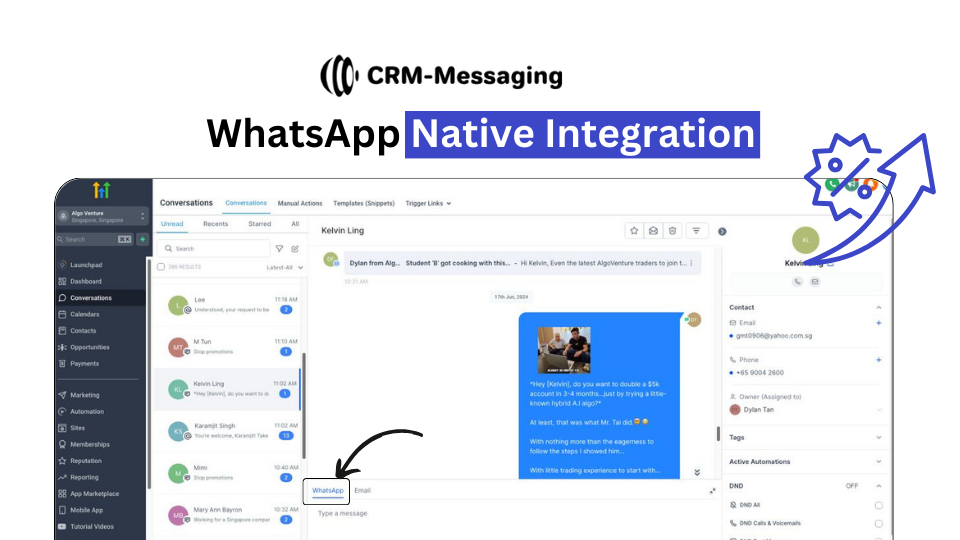
Task: Open the Algo Venture account switcher
Action: [102, 216]
